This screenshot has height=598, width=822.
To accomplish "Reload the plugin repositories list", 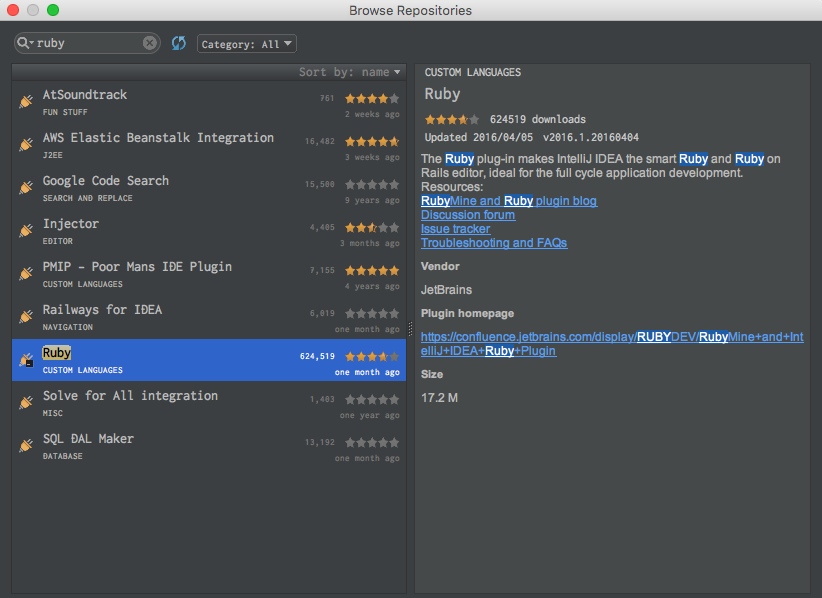I will click(179, 43).
